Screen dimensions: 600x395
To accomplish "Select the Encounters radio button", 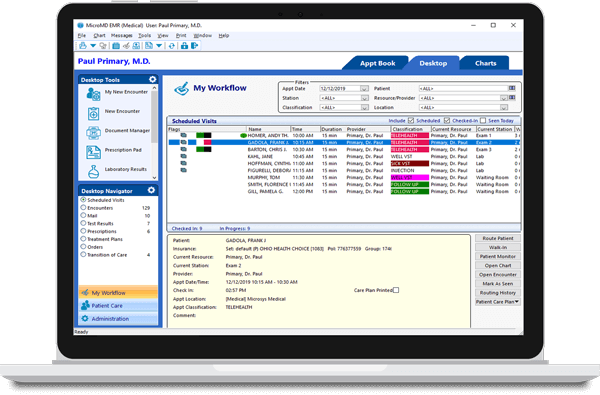I will pyautogui.click(x=83, y=207).
